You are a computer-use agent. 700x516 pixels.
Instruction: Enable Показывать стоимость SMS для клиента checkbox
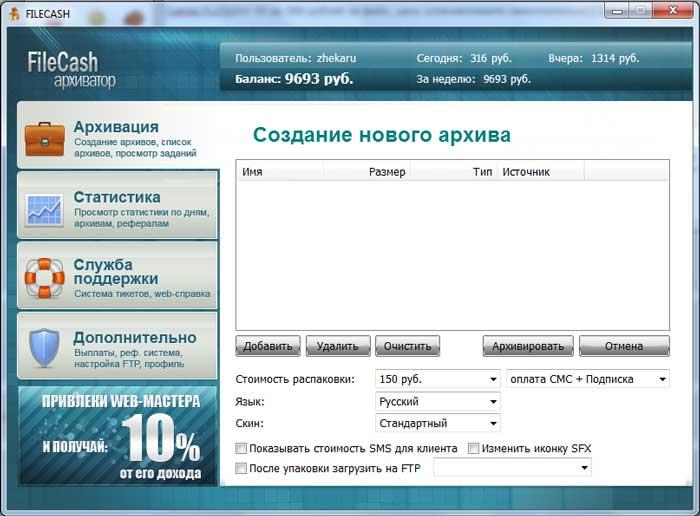point(241,449)
